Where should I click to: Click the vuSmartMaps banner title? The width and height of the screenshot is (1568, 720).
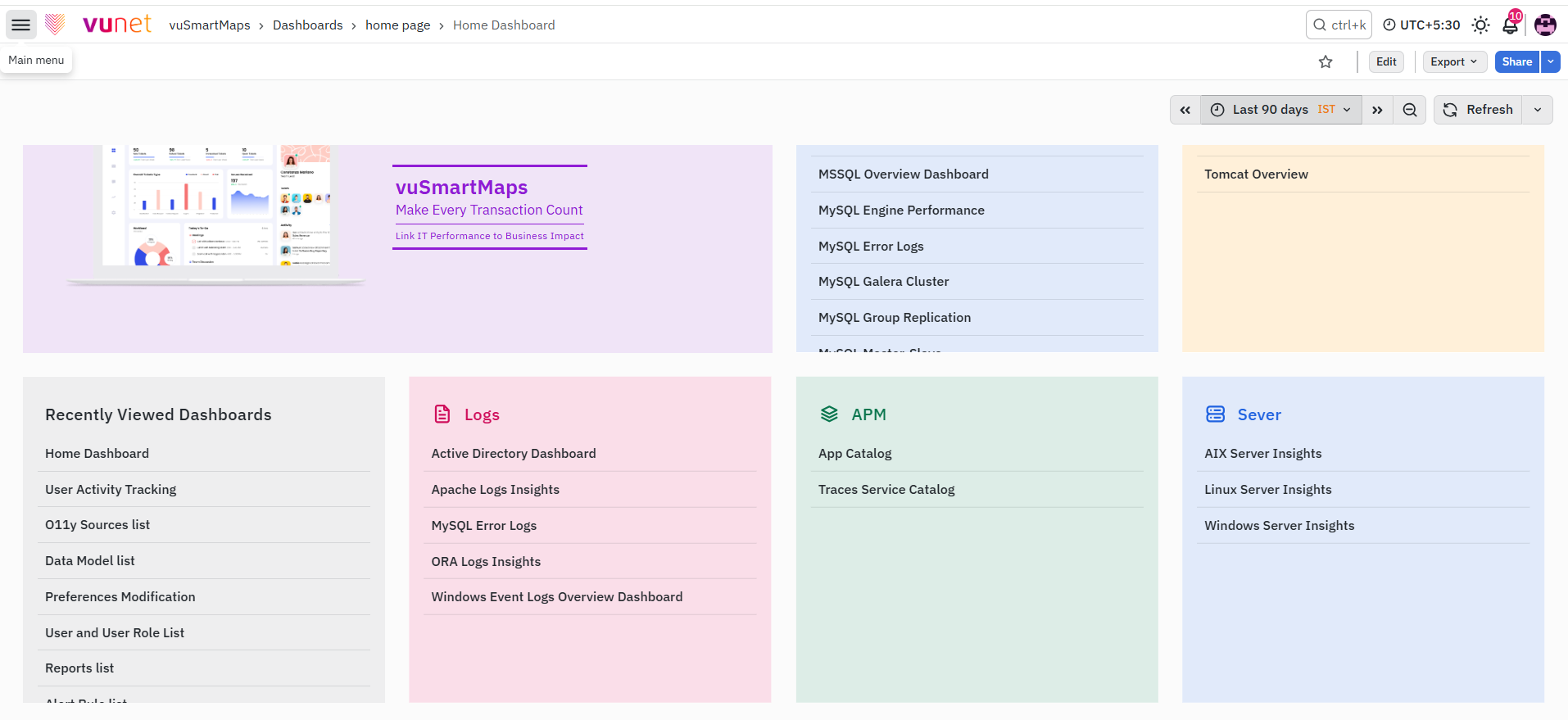click(x=462, y=188)
